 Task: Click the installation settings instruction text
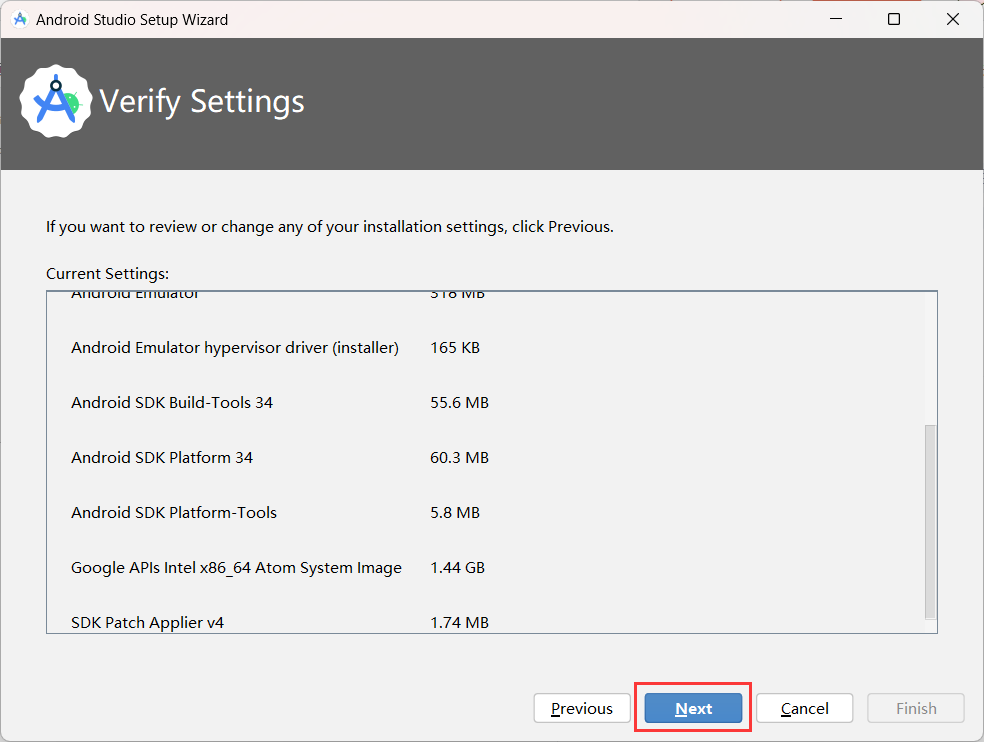(x=329, y=227)
